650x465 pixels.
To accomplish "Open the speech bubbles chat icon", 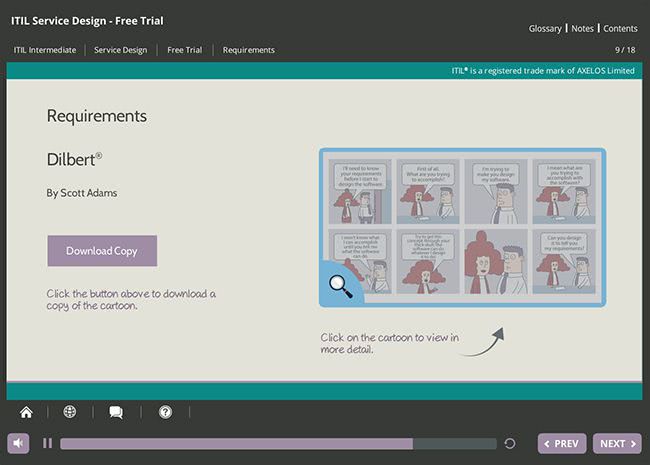I will pos(116,412).
